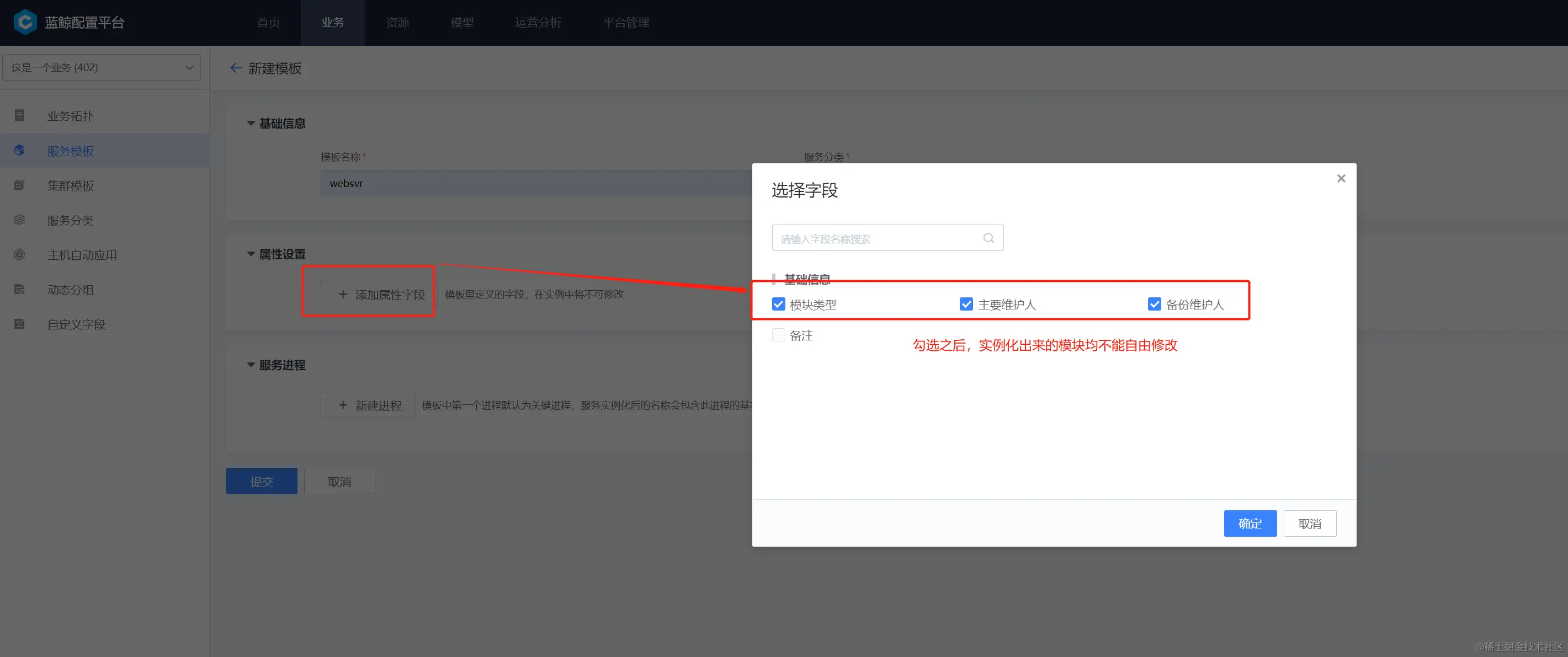Check the 备注 checkbox
The image size is (1568, 657).
tap(779, 335)
